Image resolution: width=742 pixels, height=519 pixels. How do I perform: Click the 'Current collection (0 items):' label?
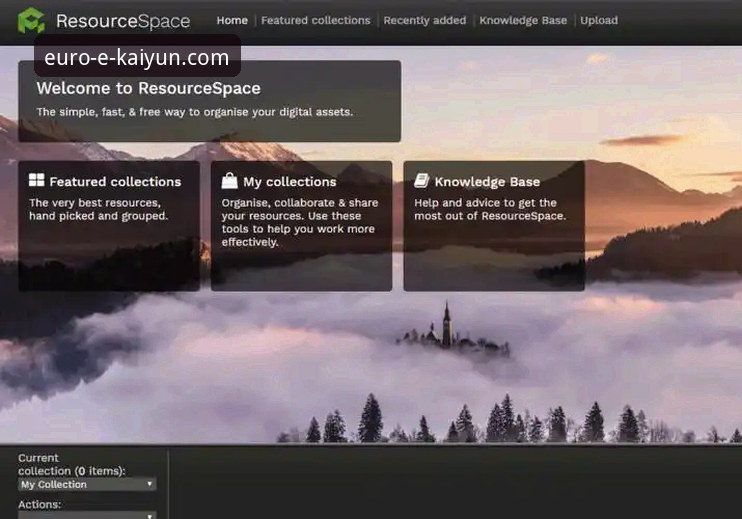click(x=72, y=465)
